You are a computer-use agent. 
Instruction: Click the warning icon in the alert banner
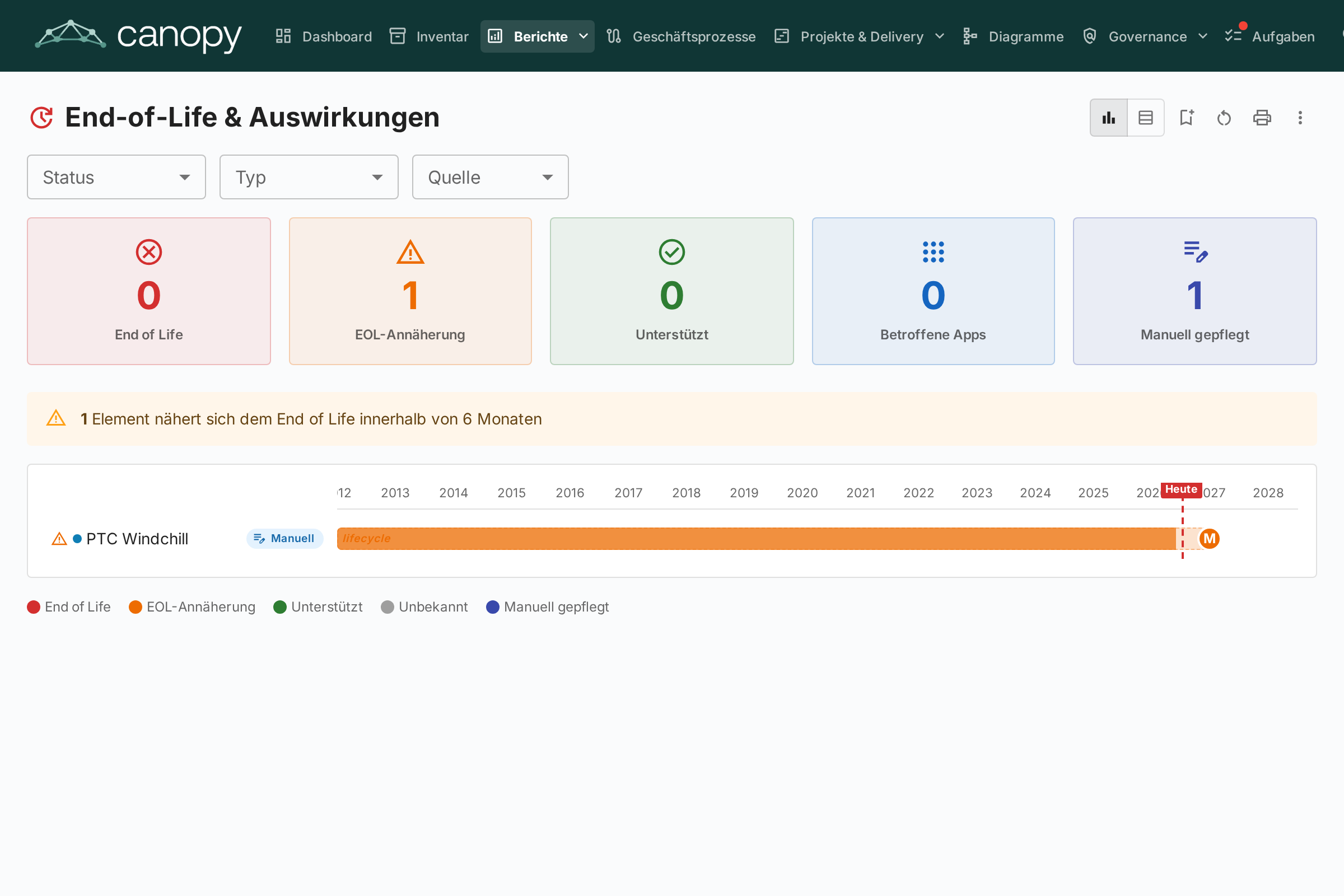point(56,418)
